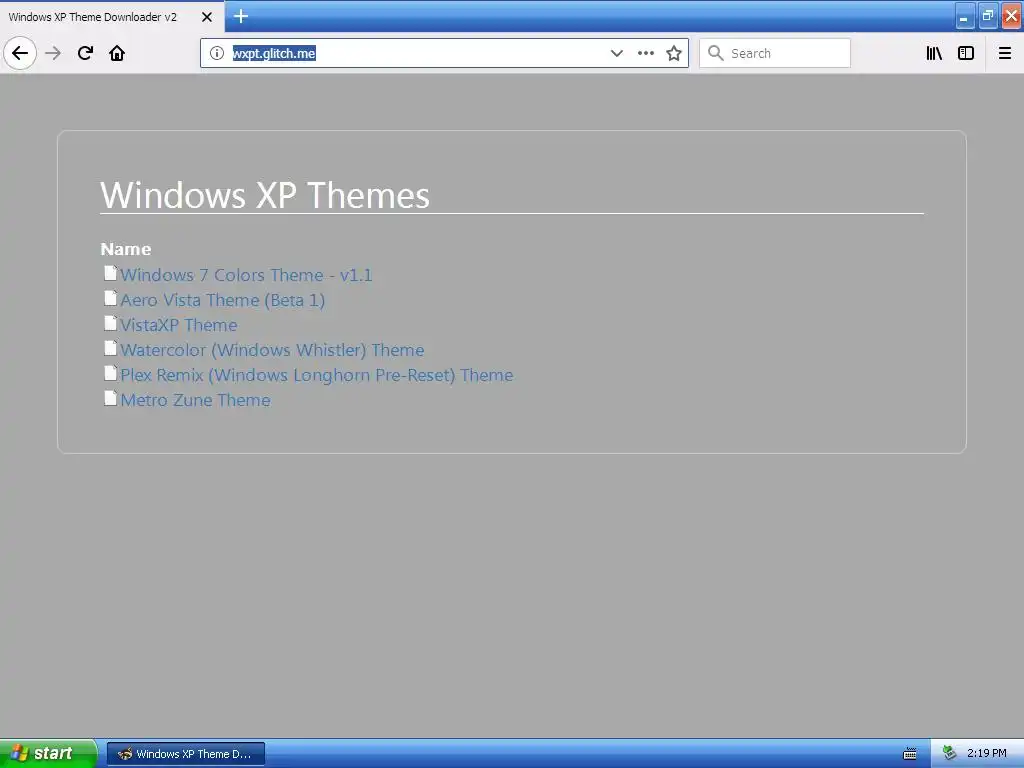Click file icon beside Aero Vista Theme
Screen dimensions: 1024x768
pos(110,298)
